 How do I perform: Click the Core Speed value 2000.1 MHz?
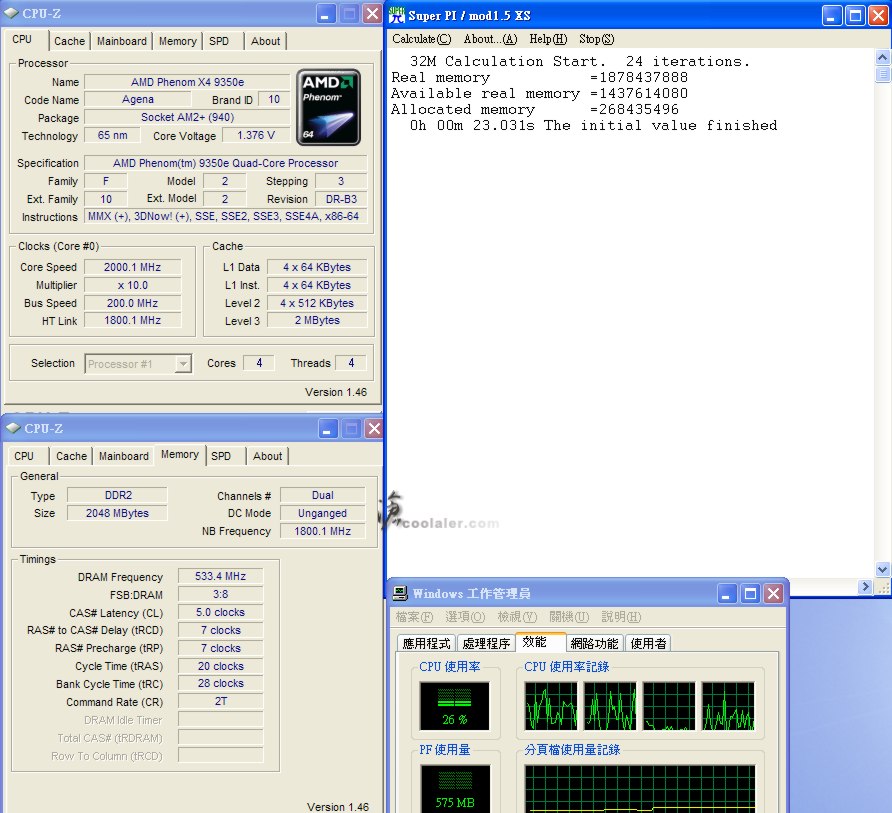(133, 267)
